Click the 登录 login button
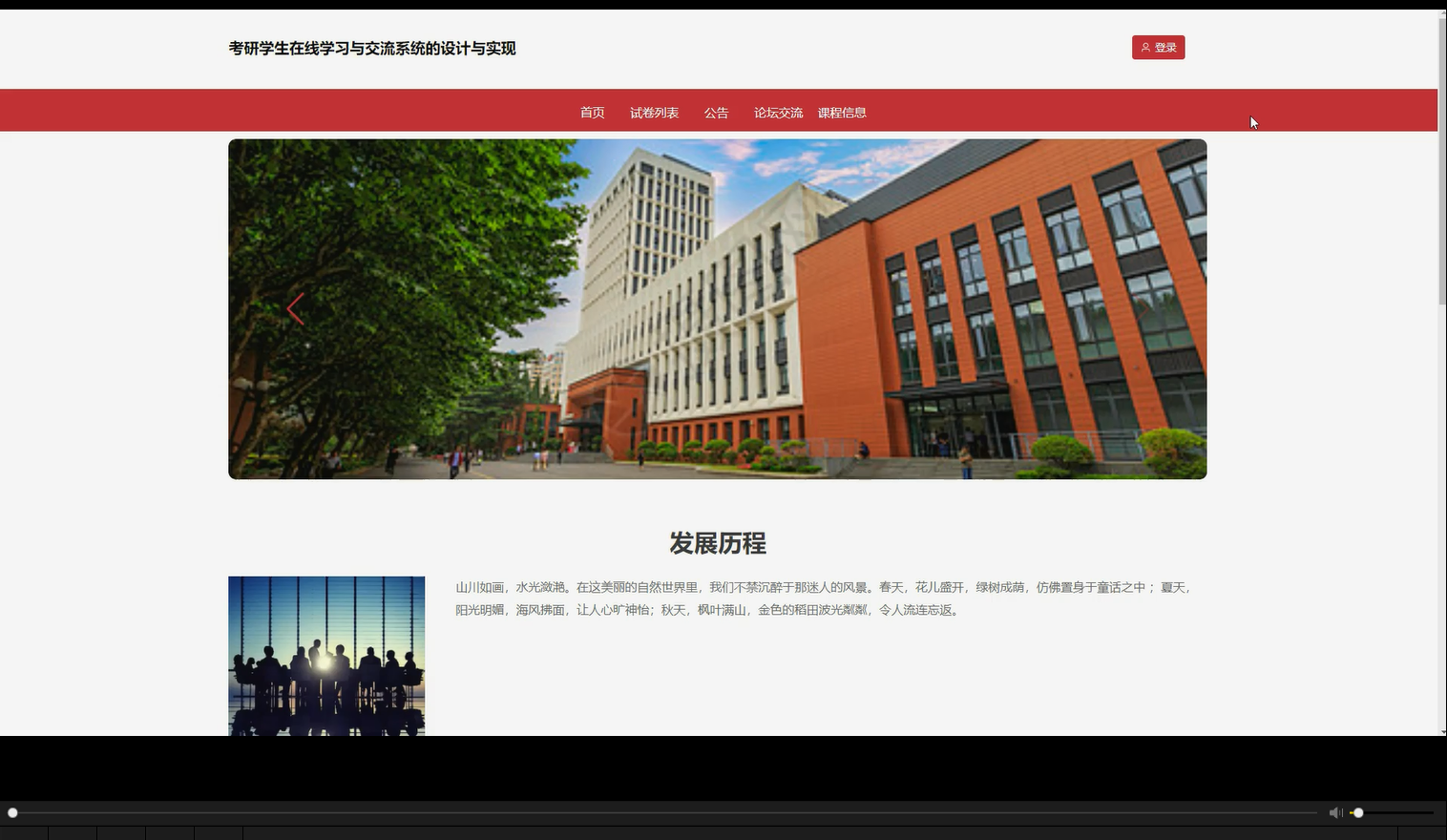 pos(1158,48)
